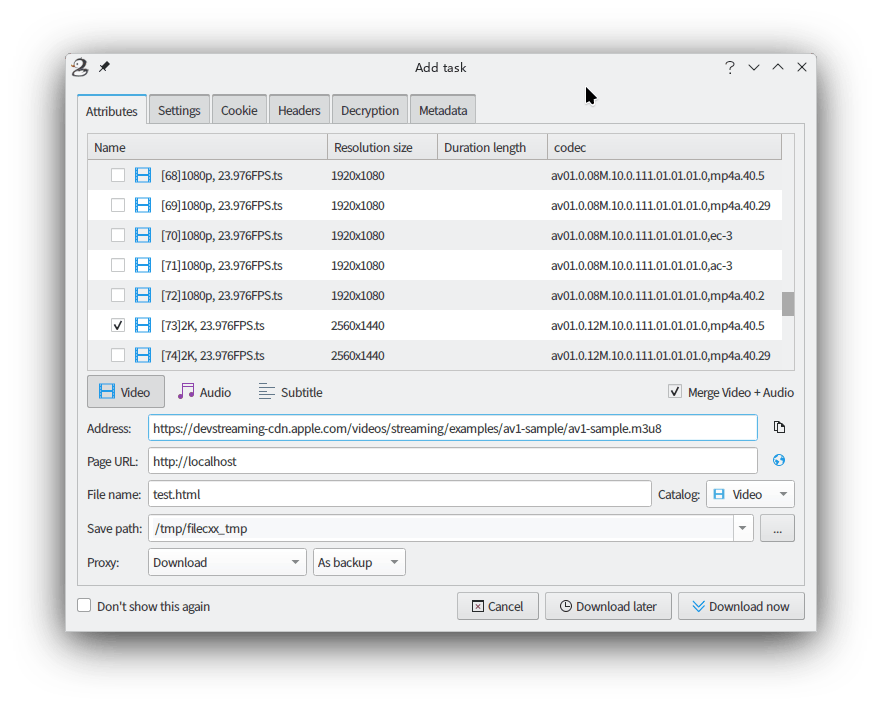Screen dimensions: 882x709
Task: Select the Subtitle stream type button
Action: click(291, 392)
